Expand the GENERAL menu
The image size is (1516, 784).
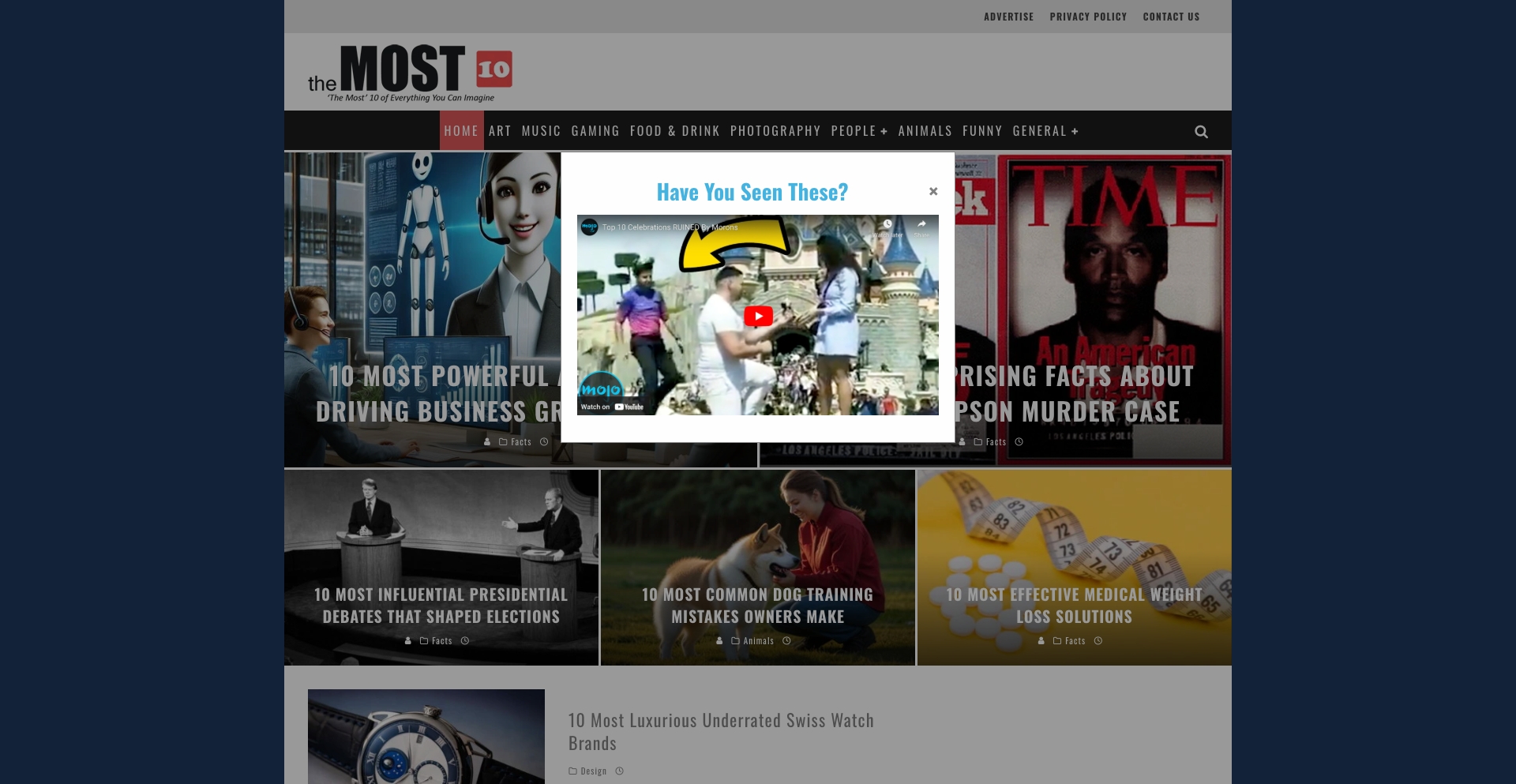pyautogui.click(x=1045, y=131)
